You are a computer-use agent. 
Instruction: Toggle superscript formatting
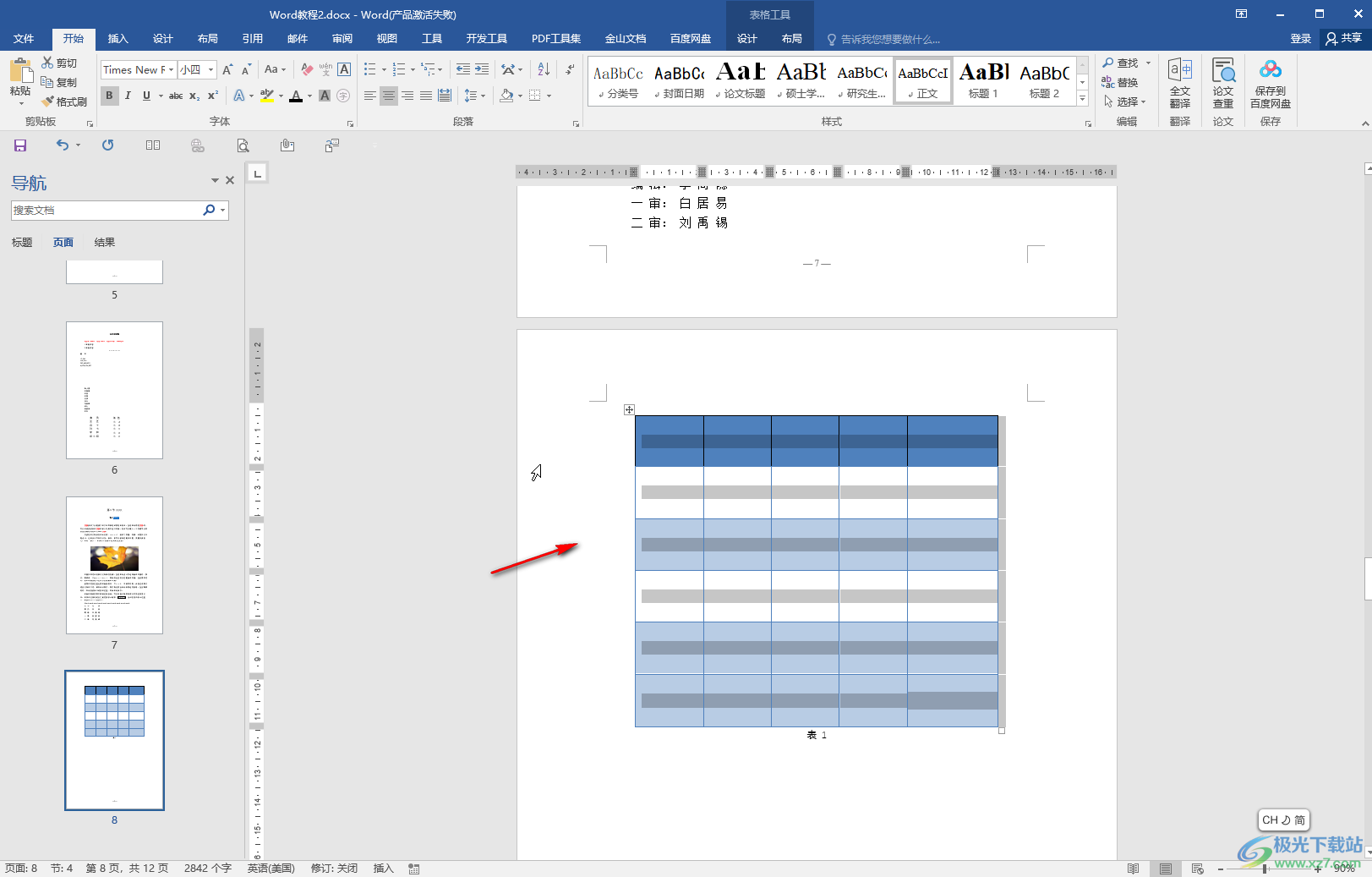213,96
